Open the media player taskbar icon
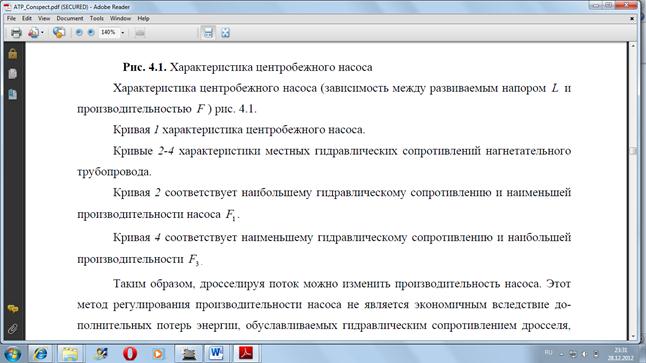Image resolution: width=646 pixels, height=363 pixels. coord(158,354)
